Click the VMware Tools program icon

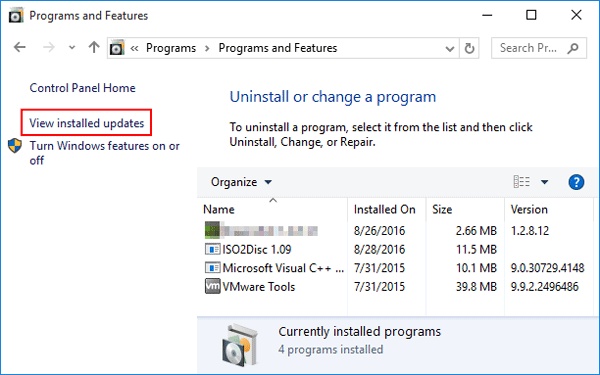click(212, 287)
